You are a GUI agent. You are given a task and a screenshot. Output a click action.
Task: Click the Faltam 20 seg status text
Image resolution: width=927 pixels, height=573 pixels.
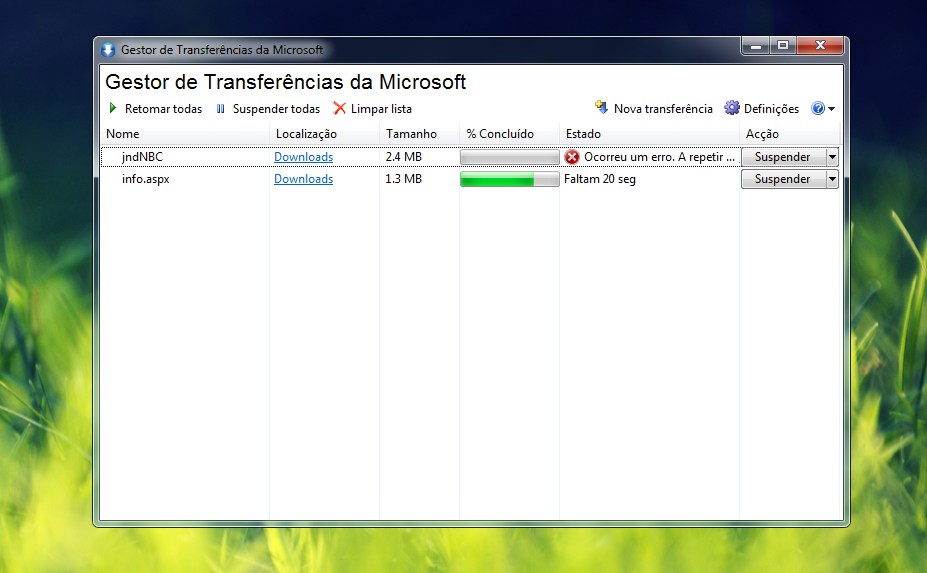(x=600, y=179)
